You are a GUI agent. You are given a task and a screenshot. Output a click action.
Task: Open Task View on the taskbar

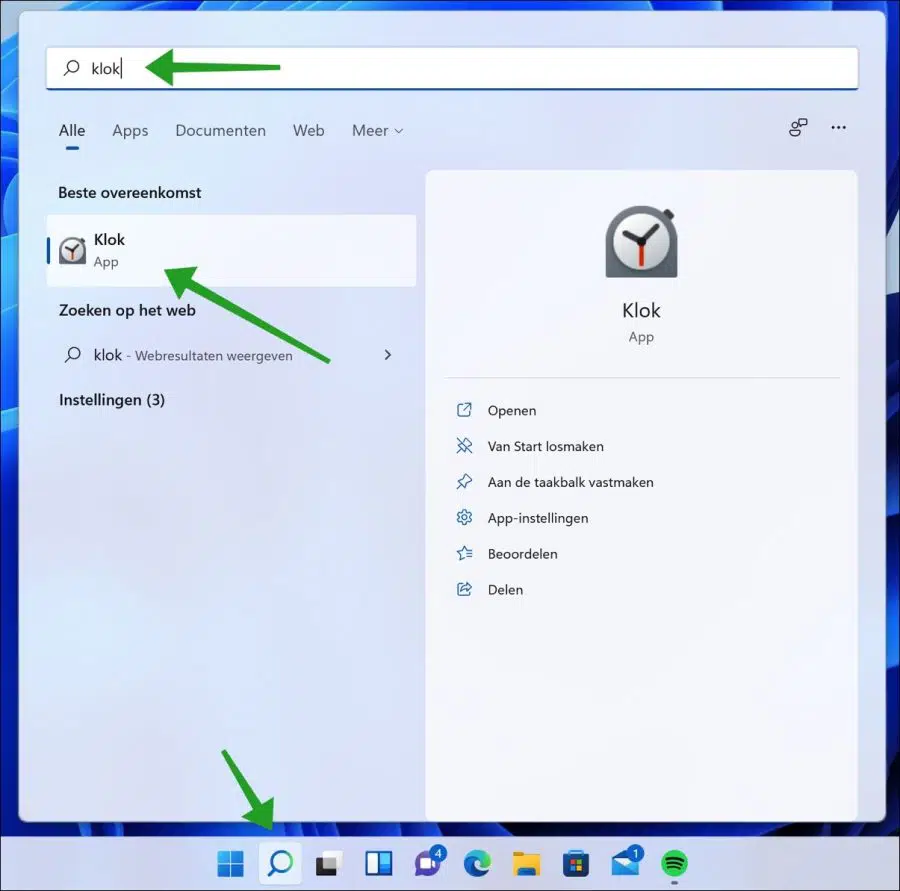329,863
